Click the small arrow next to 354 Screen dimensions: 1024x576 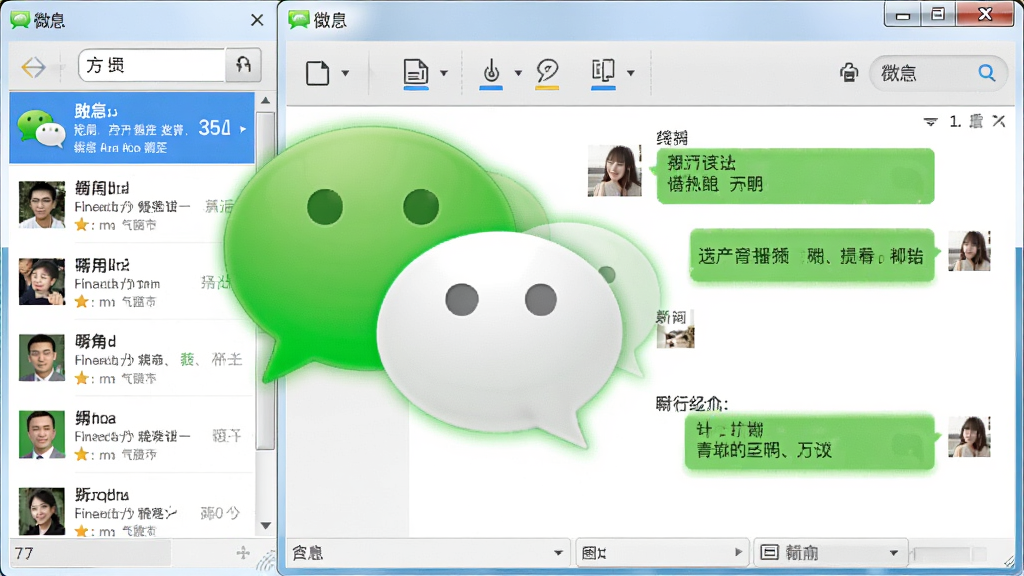coord(243,129)
